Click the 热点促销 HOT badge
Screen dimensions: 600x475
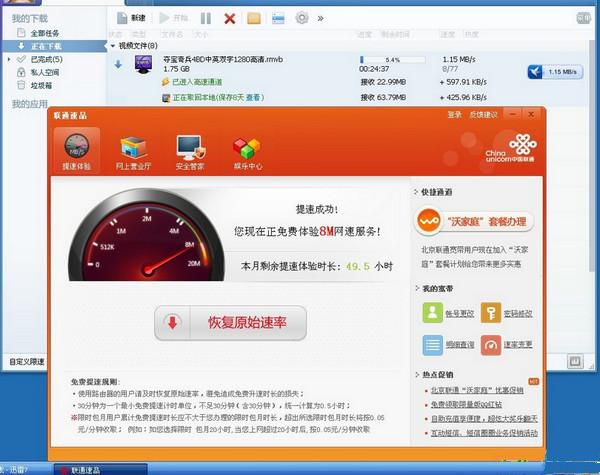click(533, 381)
